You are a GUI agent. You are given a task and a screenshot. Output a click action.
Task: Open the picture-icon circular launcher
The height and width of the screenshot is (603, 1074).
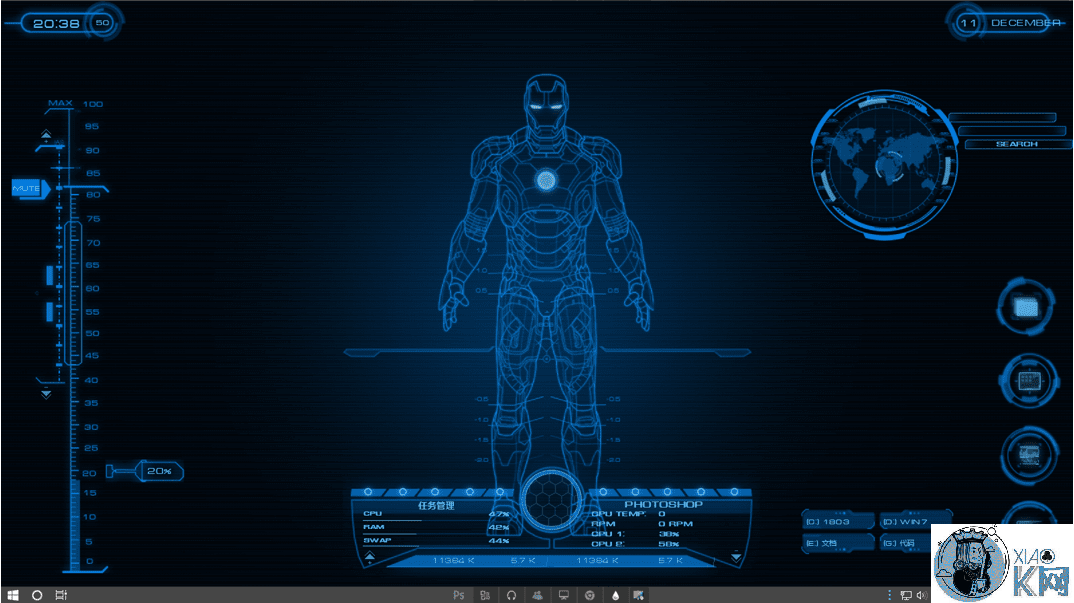(1029, 454)
